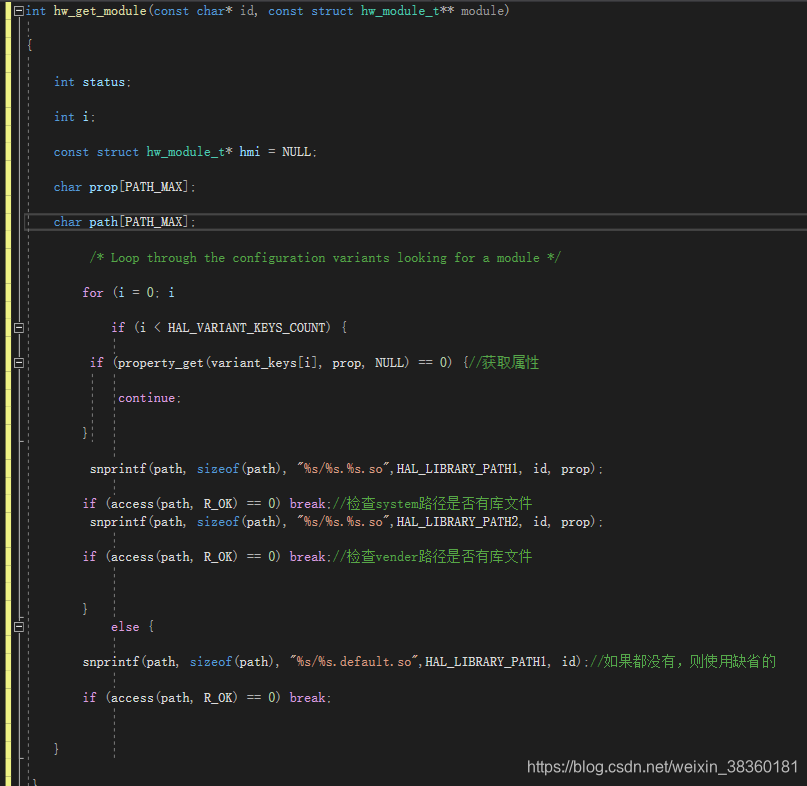The width and height of the screenshot is (807, 786).
Task: Collapse the property_get if block
Action: coord(19,363)
